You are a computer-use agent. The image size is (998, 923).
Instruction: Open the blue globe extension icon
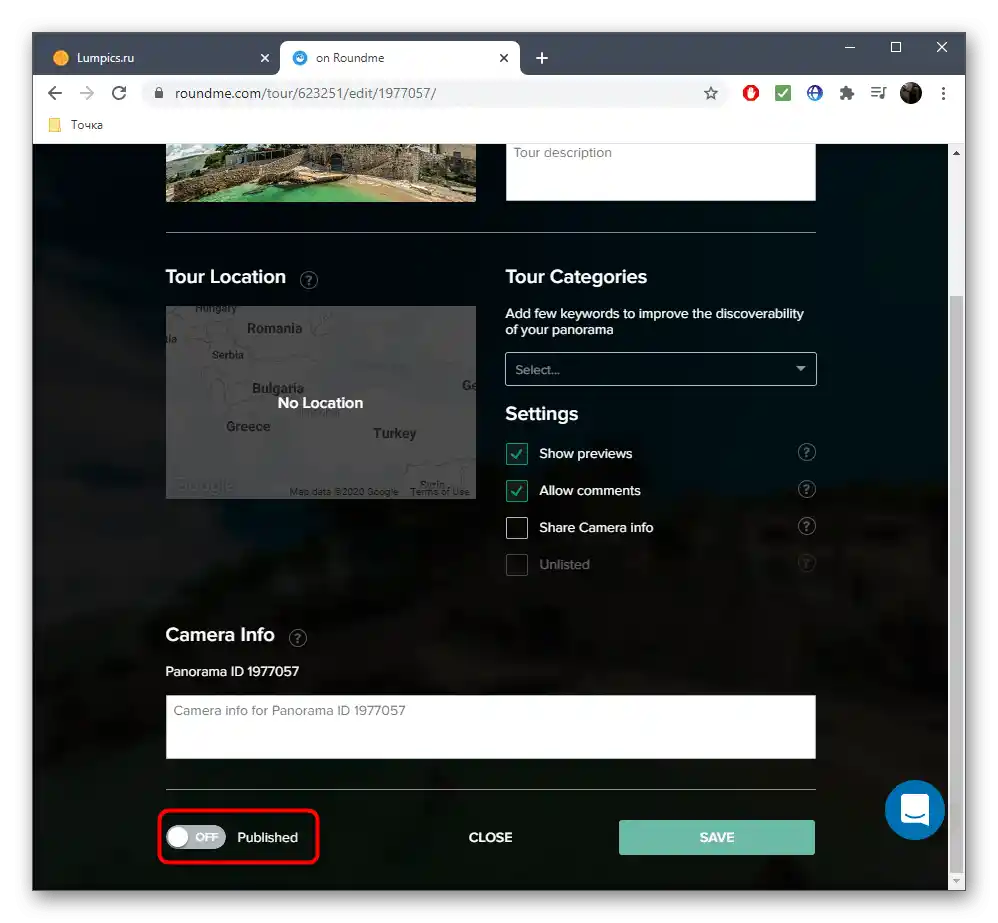coord(815,94)
